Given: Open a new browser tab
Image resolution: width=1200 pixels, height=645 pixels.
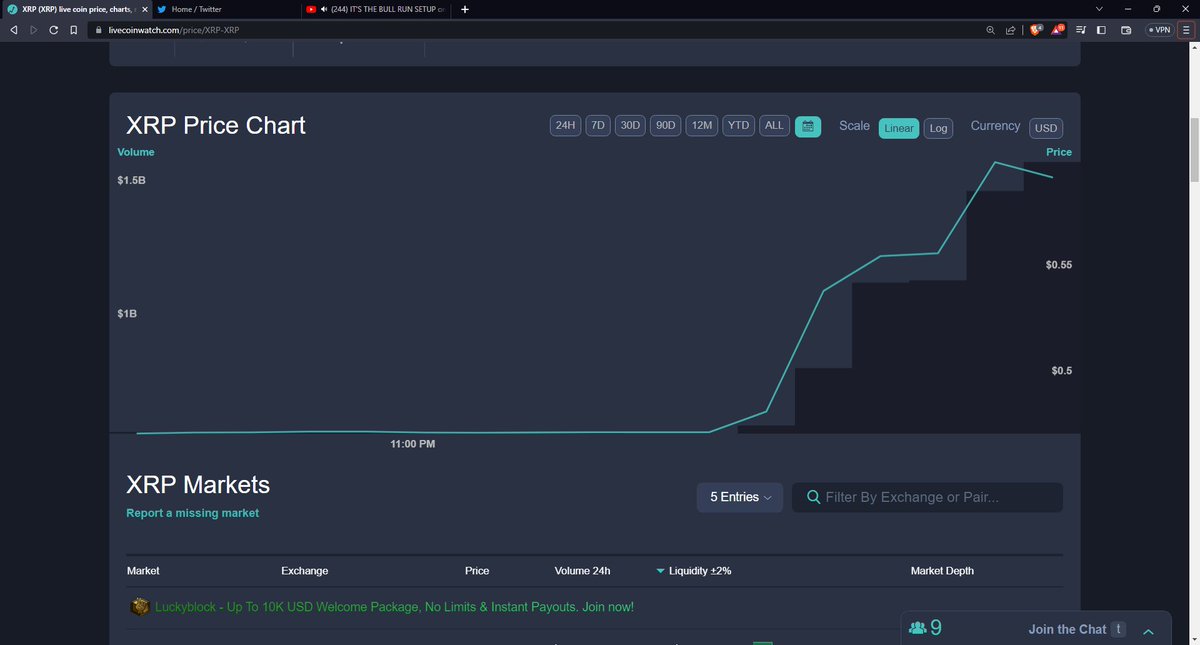Looking at the screenshot, I should pyautogui.click(x=464, y=9).
